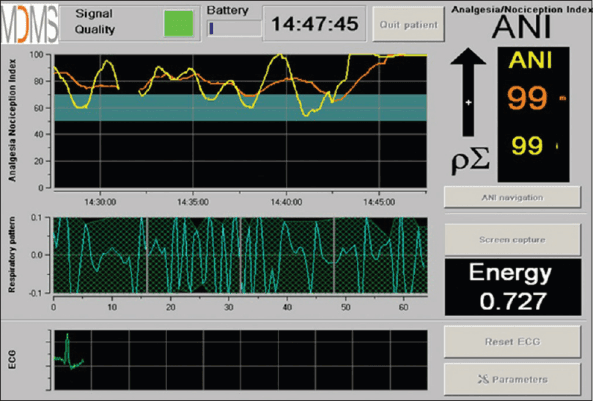Screen dimensions: 593x401
Task: Click the 14:47:45 clock display
Action: tap(315, 23)
